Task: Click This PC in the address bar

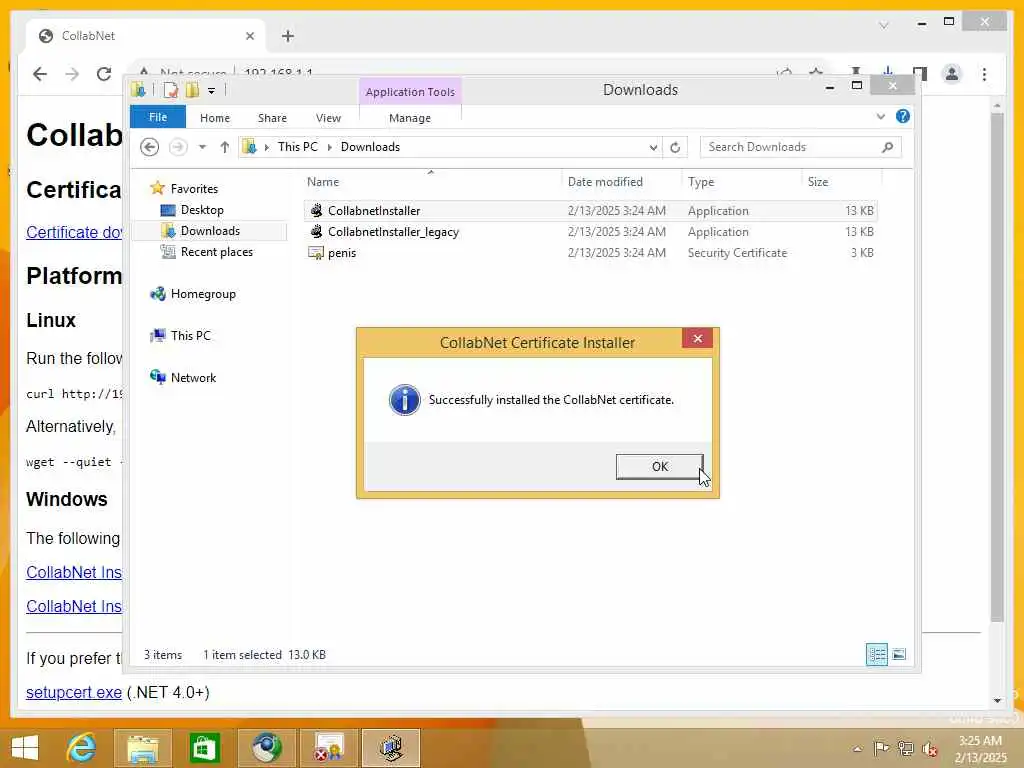Action: point(297,147)
